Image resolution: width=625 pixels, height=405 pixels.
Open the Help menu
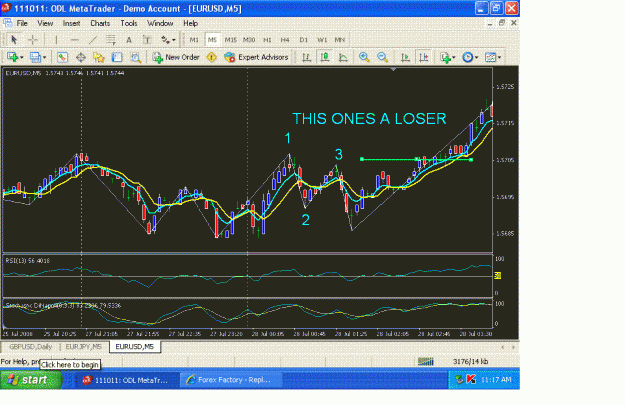tap(191, 24)
